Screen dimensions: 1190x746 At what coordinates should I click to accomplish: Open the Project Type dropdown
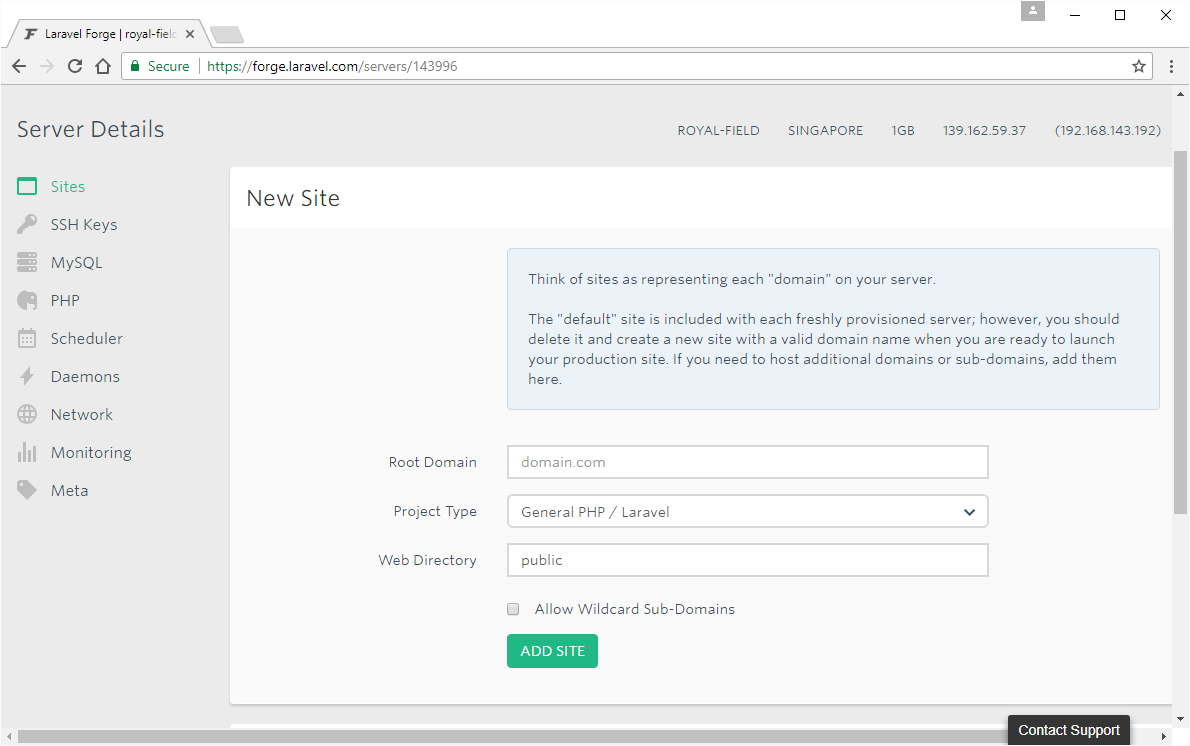(747, 512)
